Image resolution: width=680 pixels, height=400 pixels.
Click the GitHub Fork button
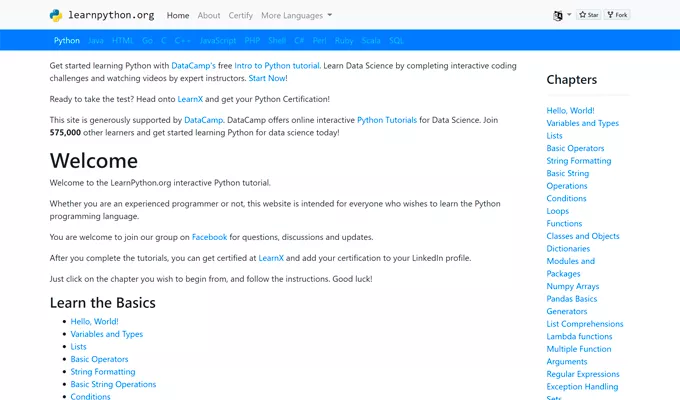click(617, 15)
